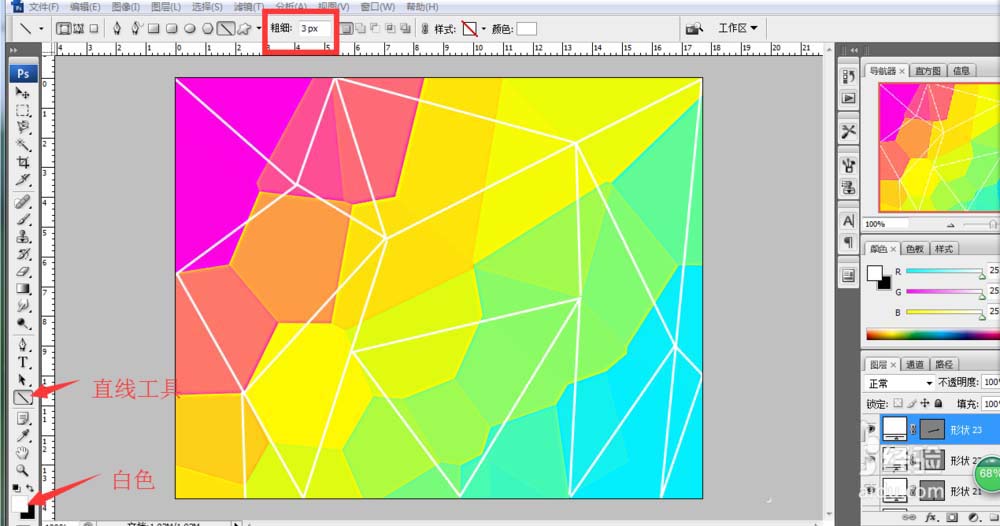Open the 文件(F) menu
This screenshot has height=526, width=1000.
(x=44, y=7)
